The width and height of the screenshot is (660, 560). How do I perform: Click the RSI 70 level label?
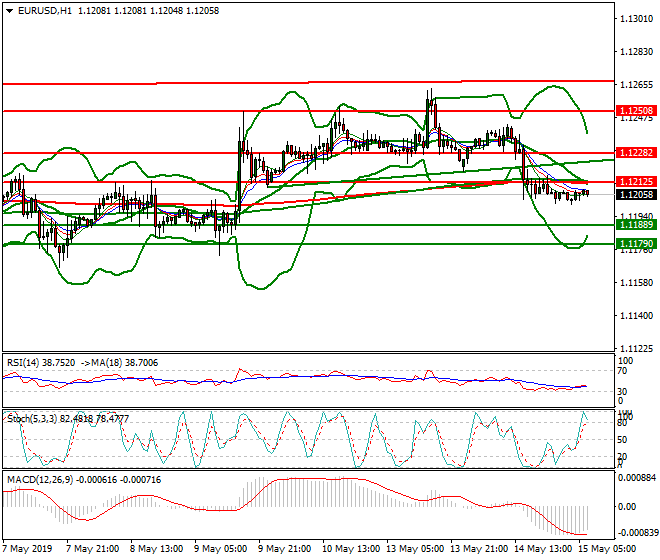click(622, 371)
